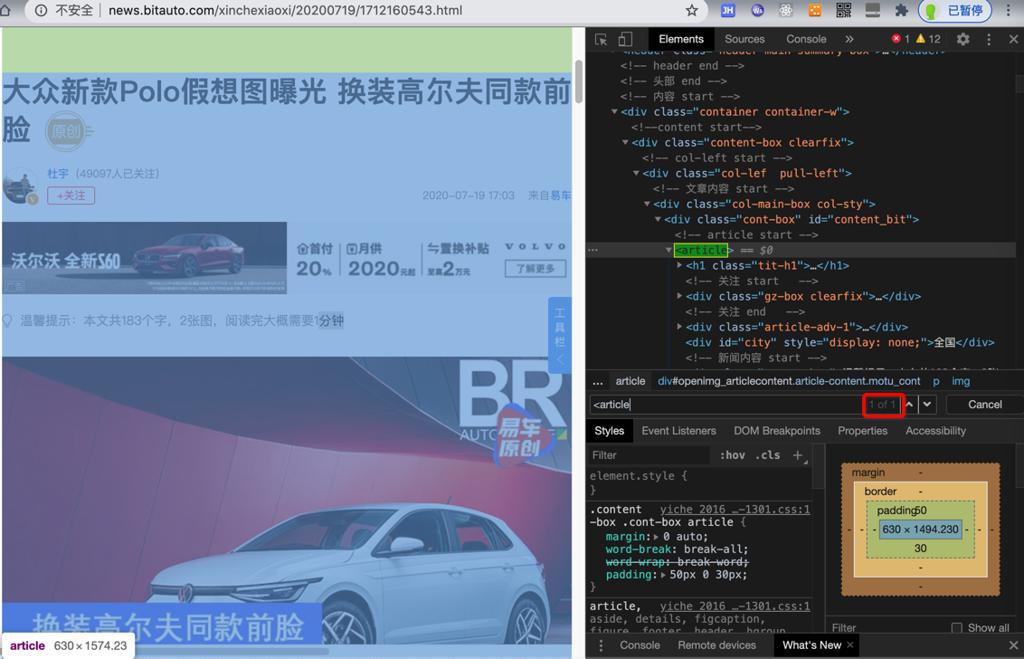Click the article breadcrumb item
The width and height of the screenshot is (1024, 659).
[630, 381]
